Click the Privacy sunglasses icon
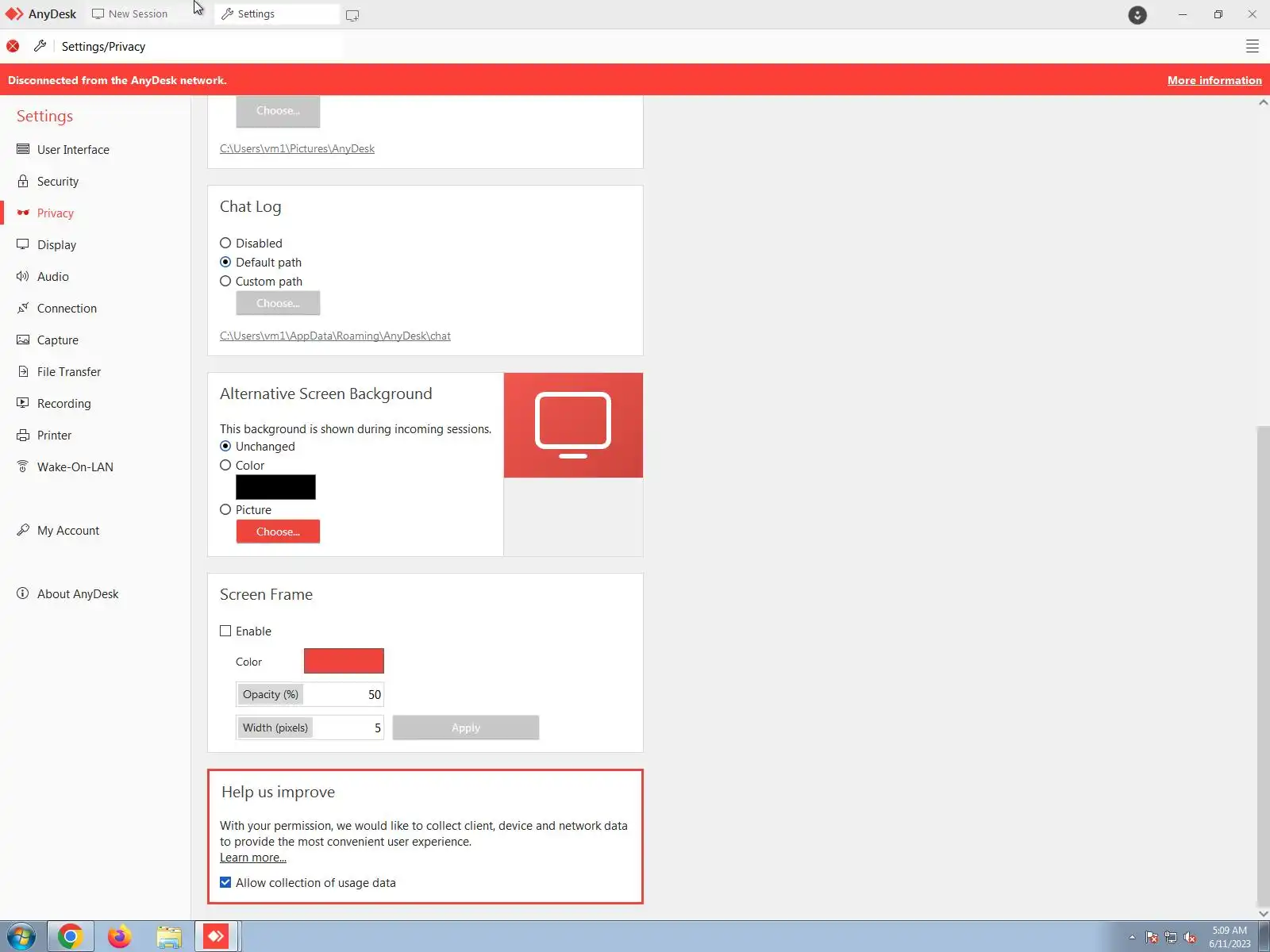Viewport: 1270px width, 952px height. coord(23,213)
